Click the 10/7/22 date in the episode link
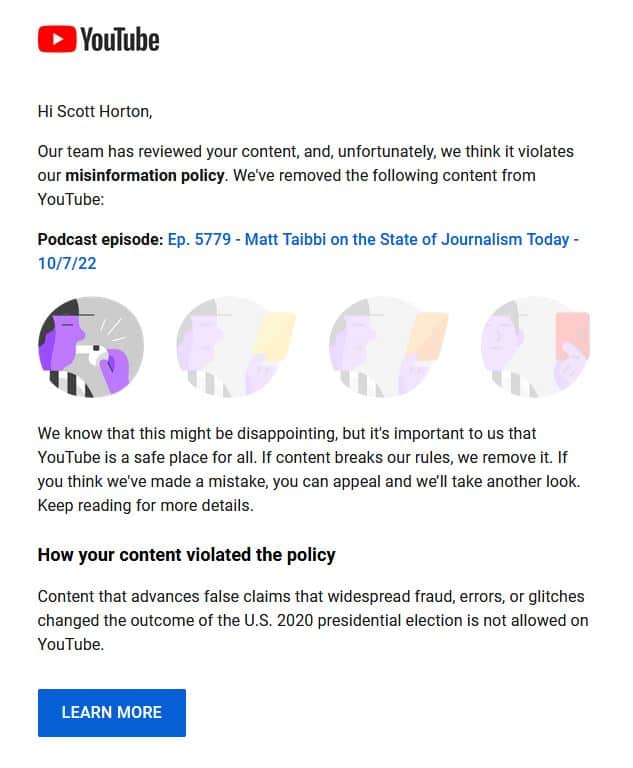 [x=67, y=264]
